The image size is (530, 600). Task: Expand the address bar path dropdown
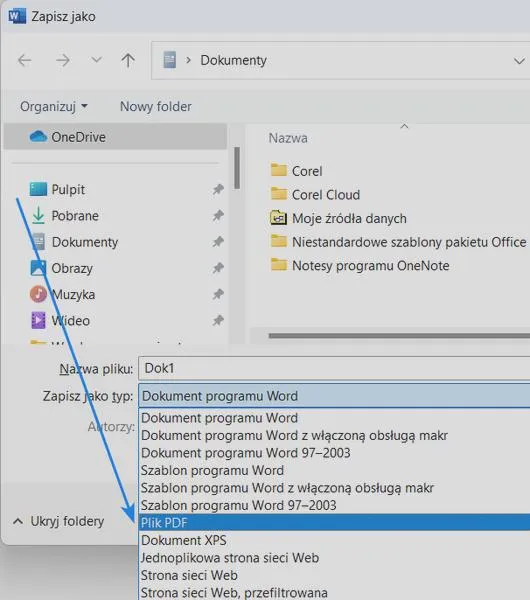[519, 60]
